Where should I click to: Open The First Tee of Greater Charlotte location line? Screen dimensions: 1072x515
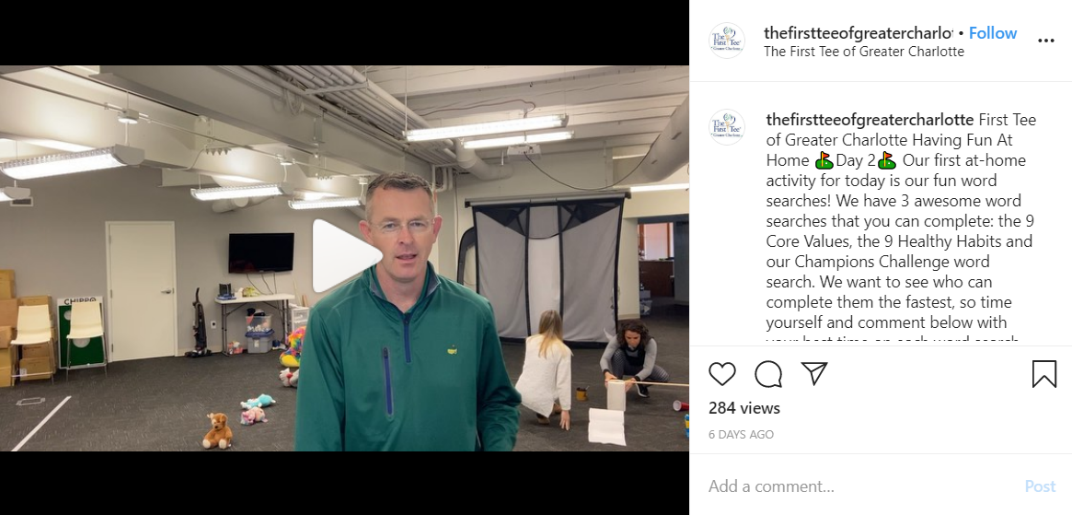pos(864,52)
